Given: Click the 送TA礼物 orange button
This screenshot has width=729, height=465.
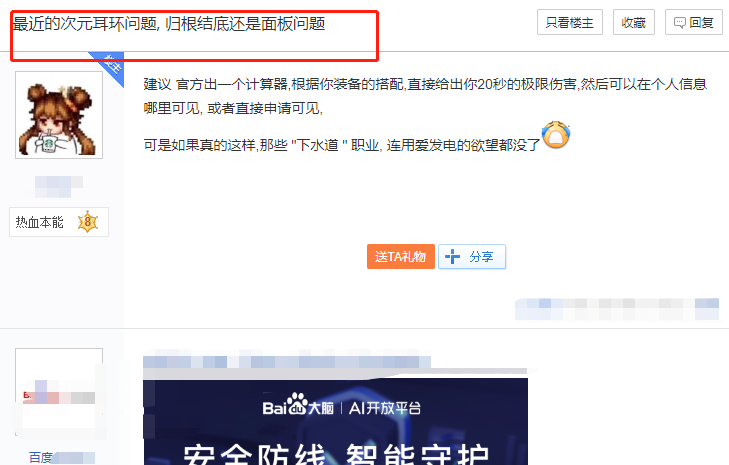Looking at the screenshot, I should [401, 257].
